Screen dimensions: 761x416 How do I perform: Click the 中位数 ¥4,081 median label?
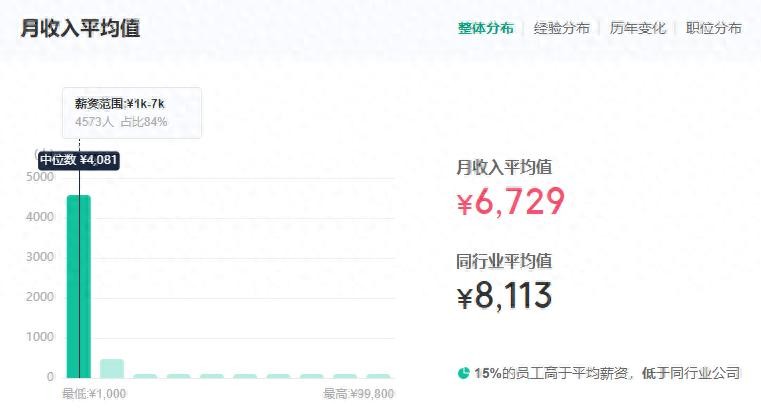(79, 160)
